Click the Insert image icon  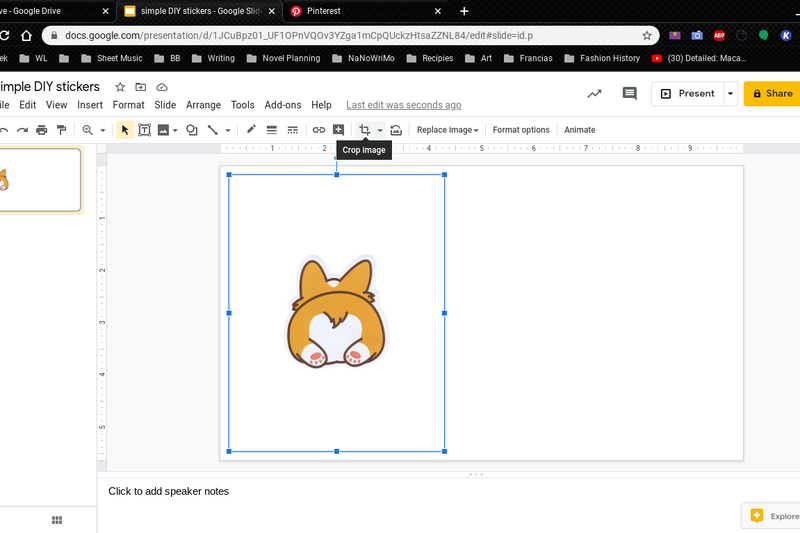[163, 130]
